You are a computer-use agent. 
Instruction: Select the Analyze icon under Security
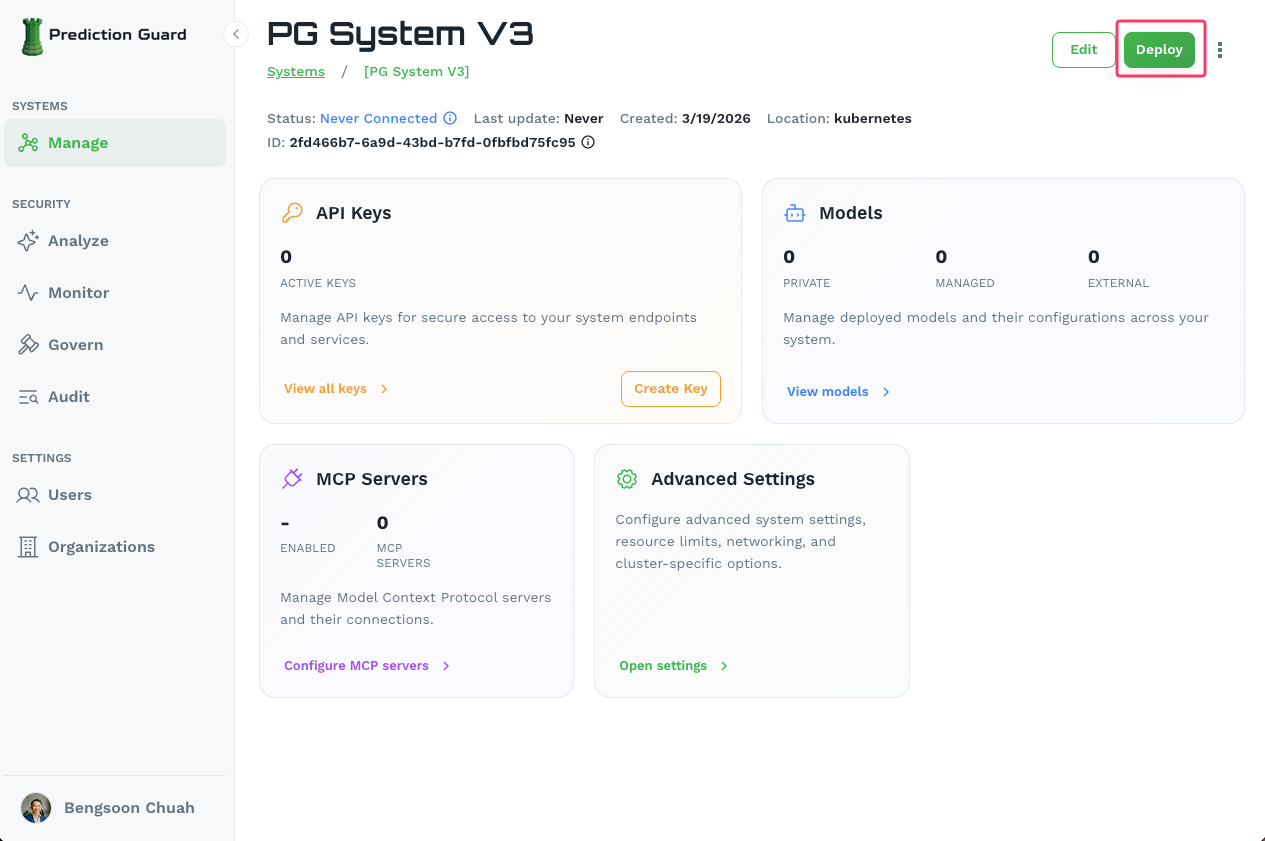coord(28,240)
